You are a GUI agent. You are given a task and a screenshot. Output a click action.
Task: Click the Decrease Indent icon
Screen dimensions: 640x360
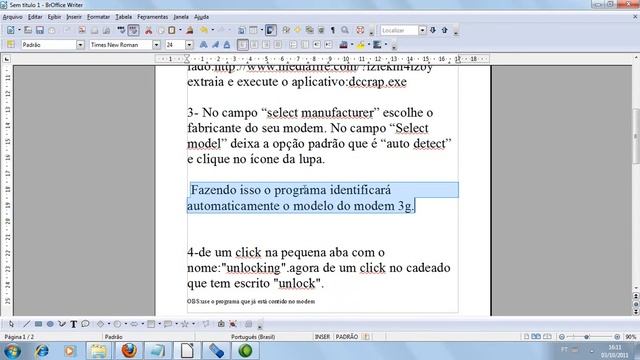pos(317,44)
